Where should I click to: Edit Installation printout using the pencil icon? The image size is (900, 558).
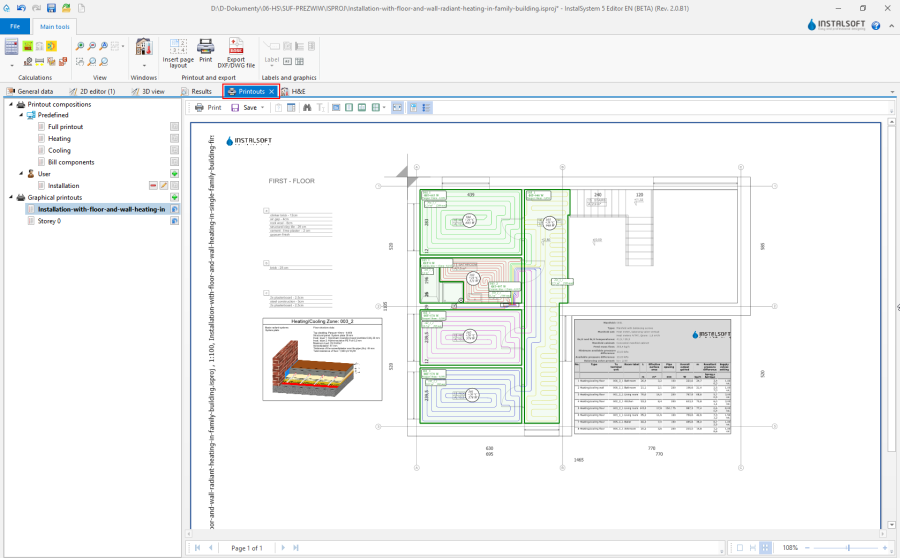[164, 186]
